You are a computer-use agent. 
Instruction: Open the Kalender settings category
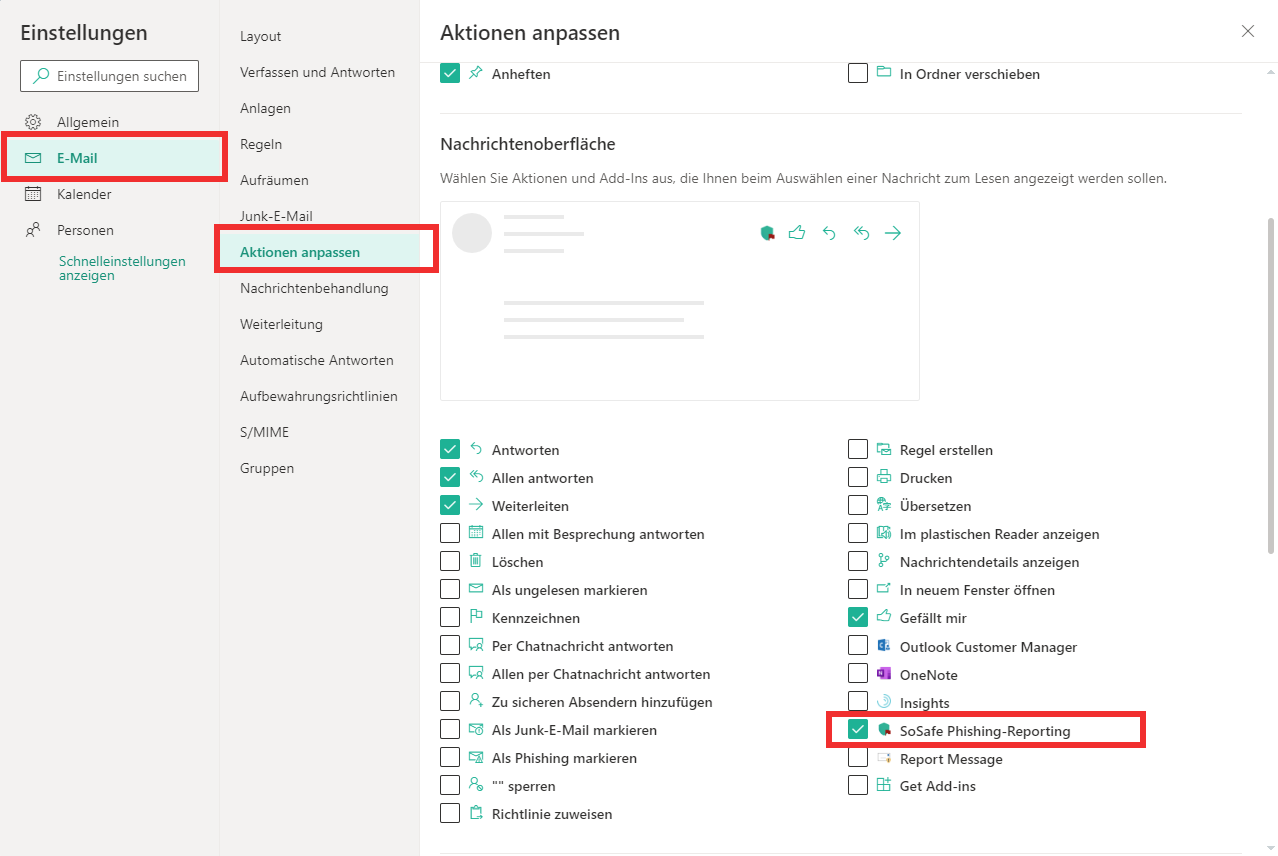click(84, 194)
